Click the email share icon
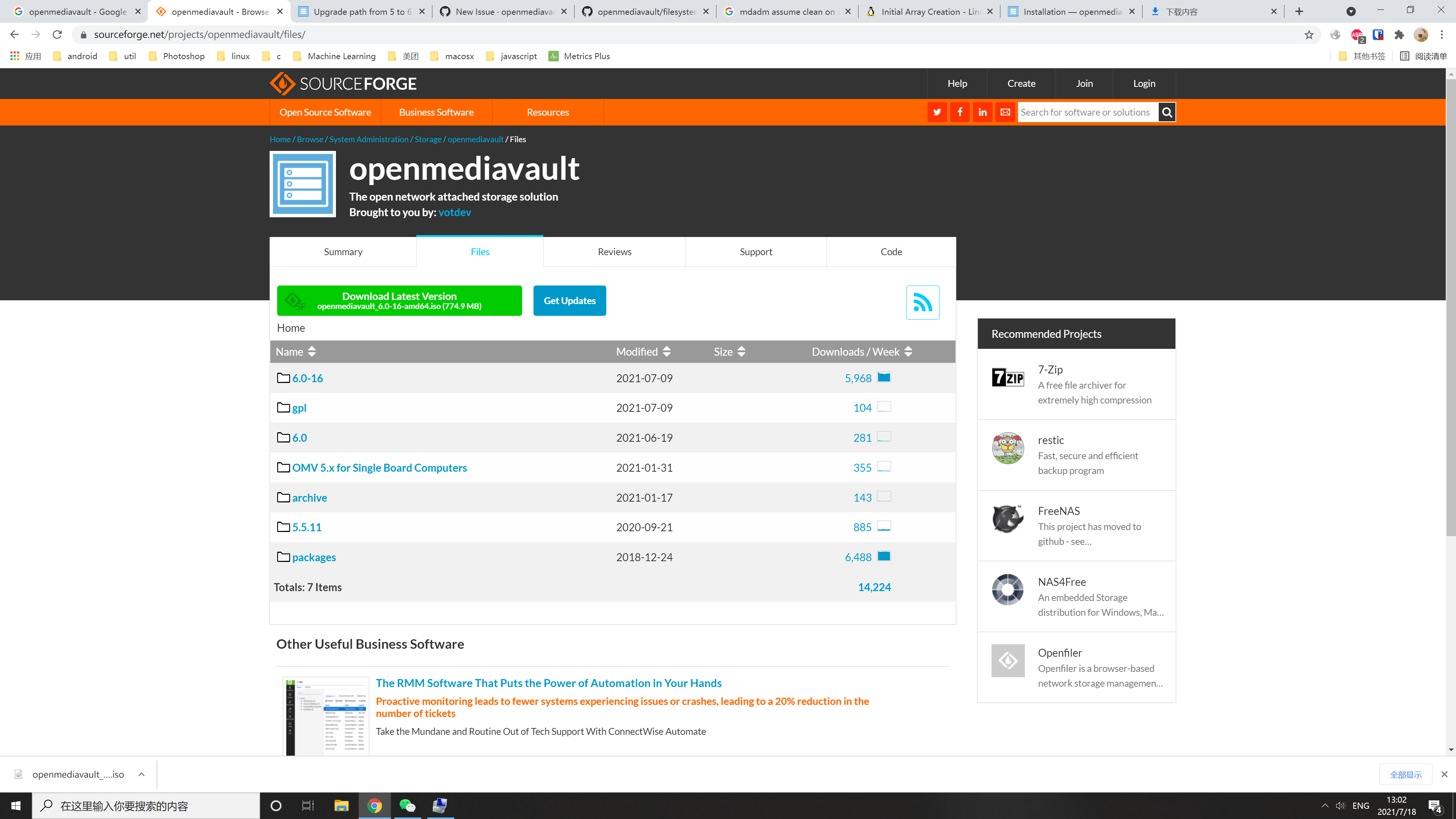Image resolution: width=1456 pixels, height=819 pixels. click(x=1005, y=112)
